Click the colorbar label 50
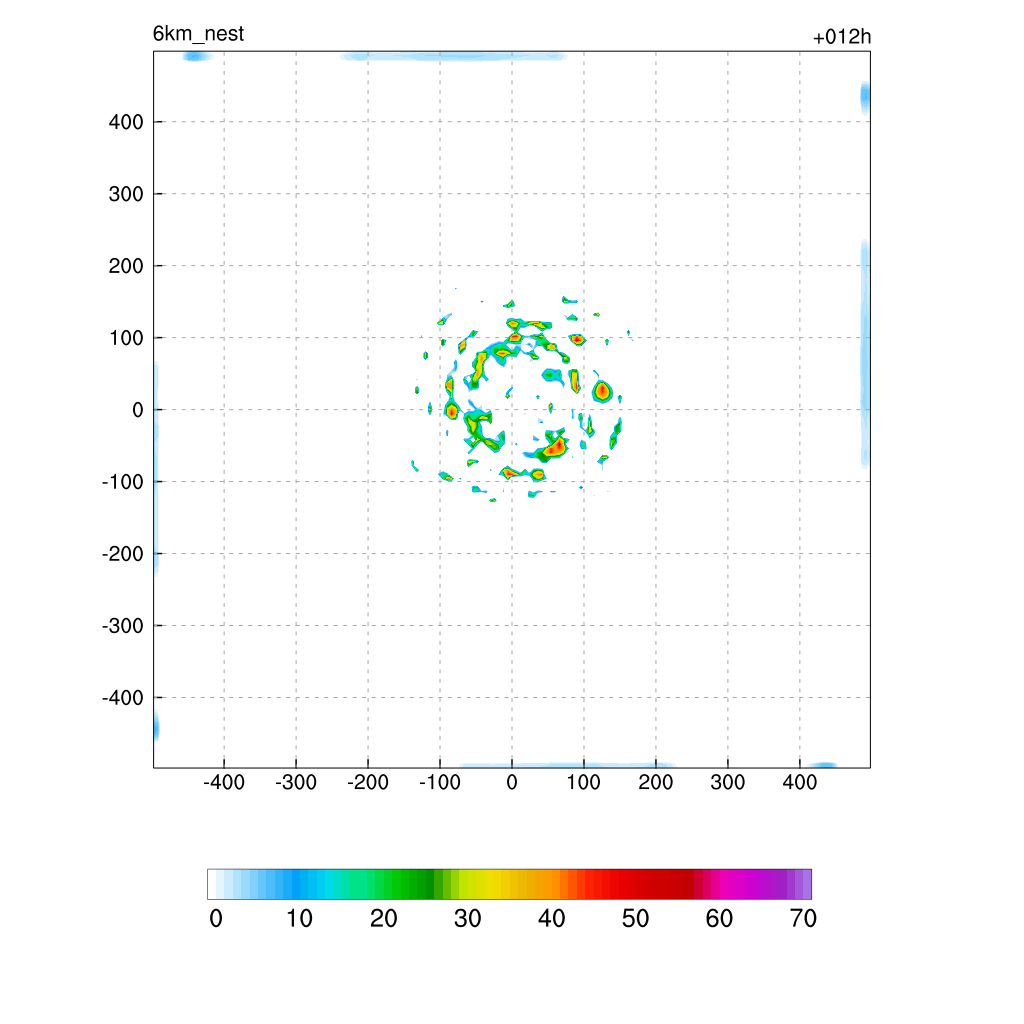 (635, 919)
